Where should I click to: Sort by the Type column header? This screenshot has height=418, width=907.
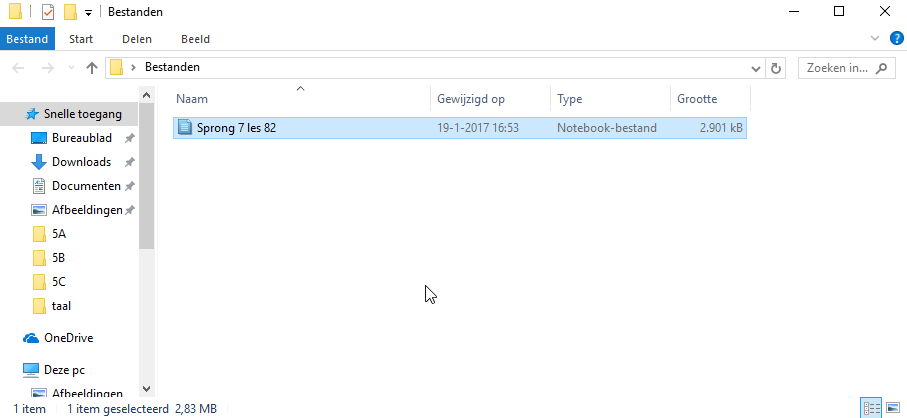[610, 99]
